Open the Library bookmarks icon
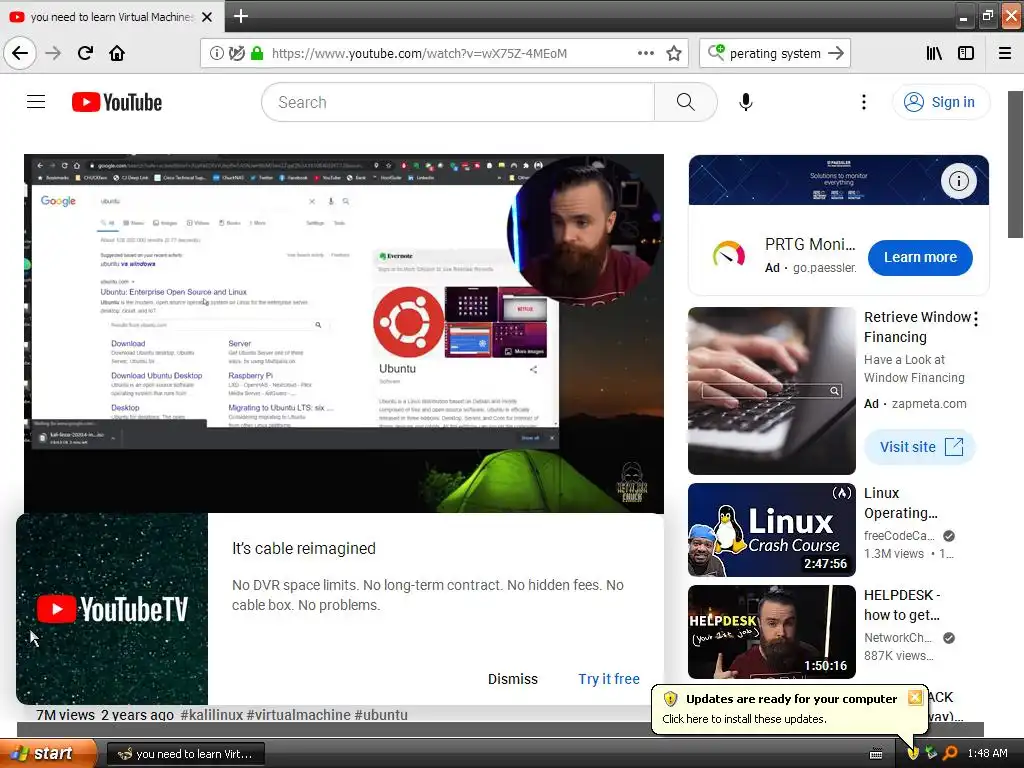The width and height of the screenshot is (1024, 768). coord(935,54)
